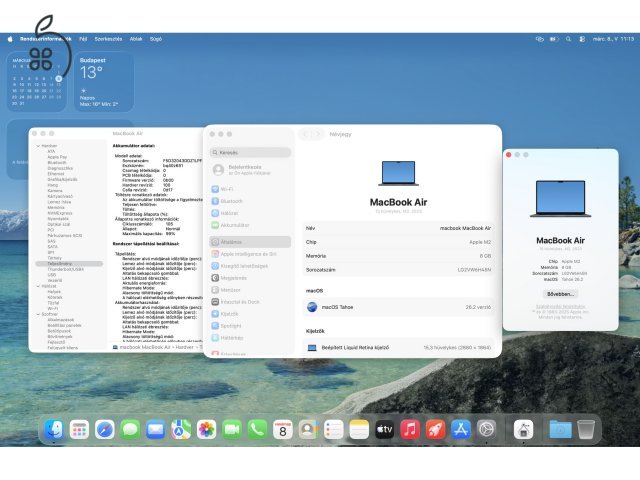Click battery status icon in menu bar
This screenshot has width=640, height=480.
coord(553,39)
